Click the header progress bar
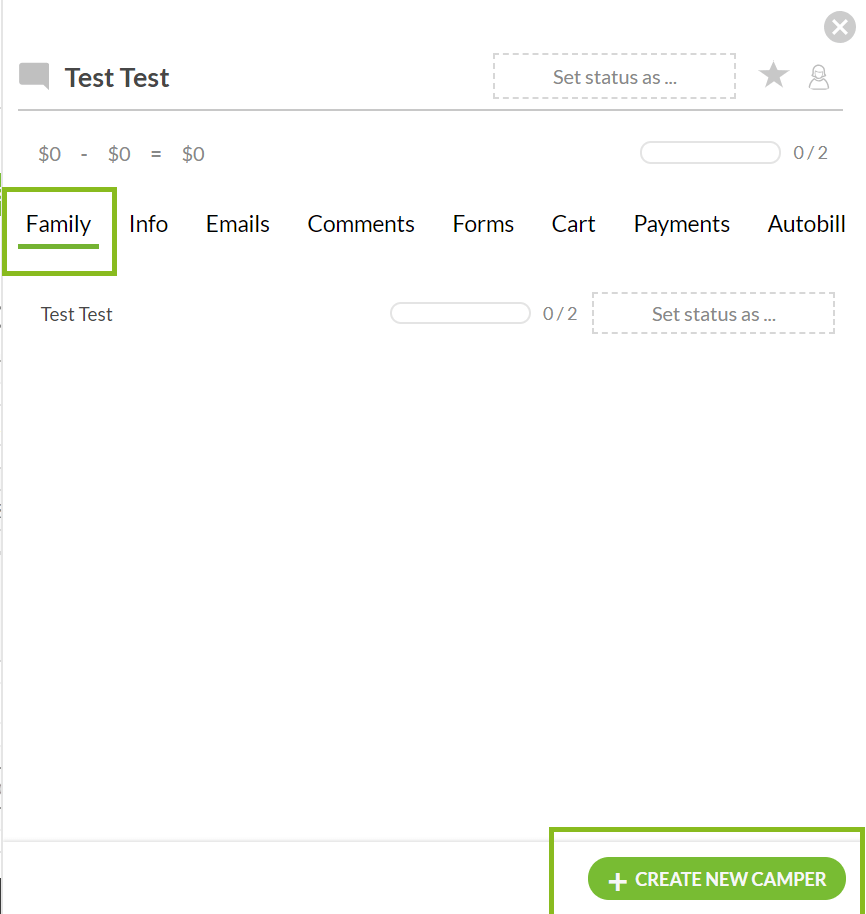This screenshot has height=914, width=866. click(x=710, y=153)
